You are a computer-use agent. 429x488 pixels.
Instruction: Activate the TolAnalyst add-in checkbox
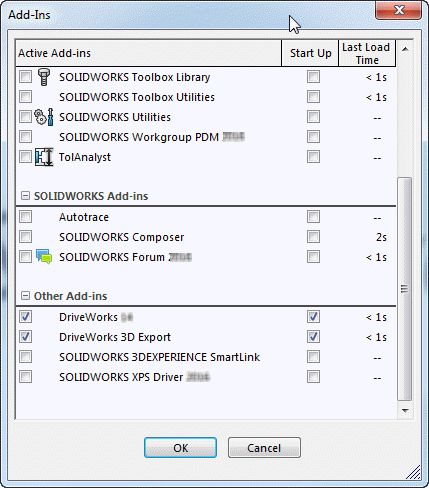pos(25,157)
